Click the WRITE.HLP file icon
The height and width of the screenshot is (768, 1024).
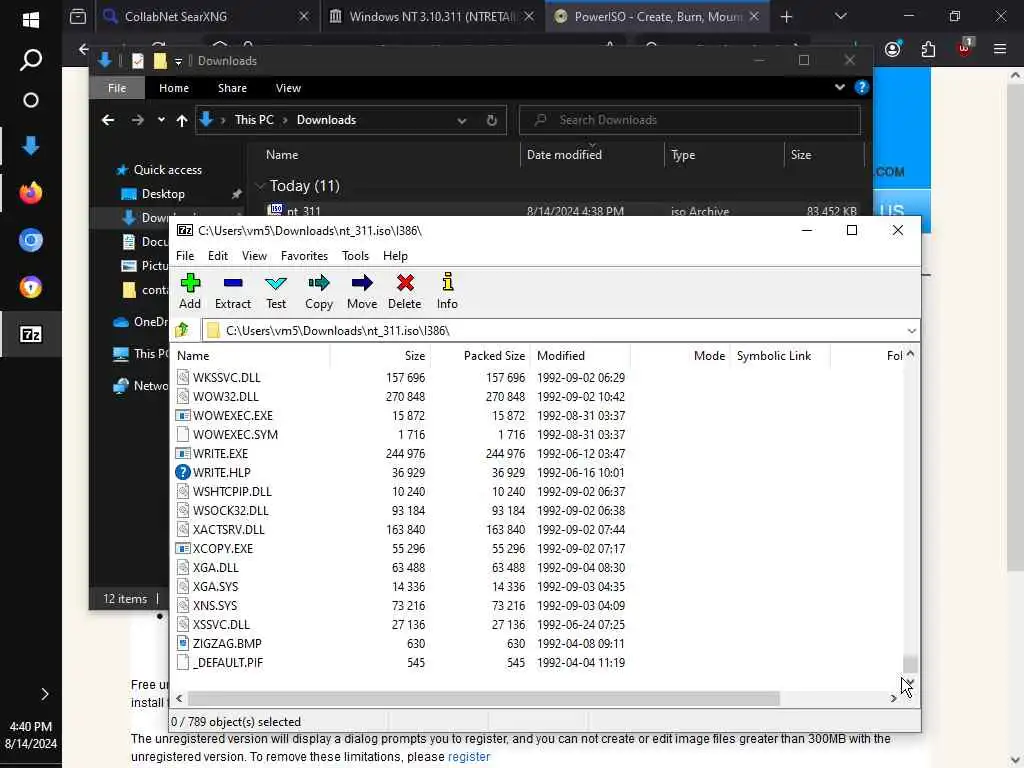point(183,472)
